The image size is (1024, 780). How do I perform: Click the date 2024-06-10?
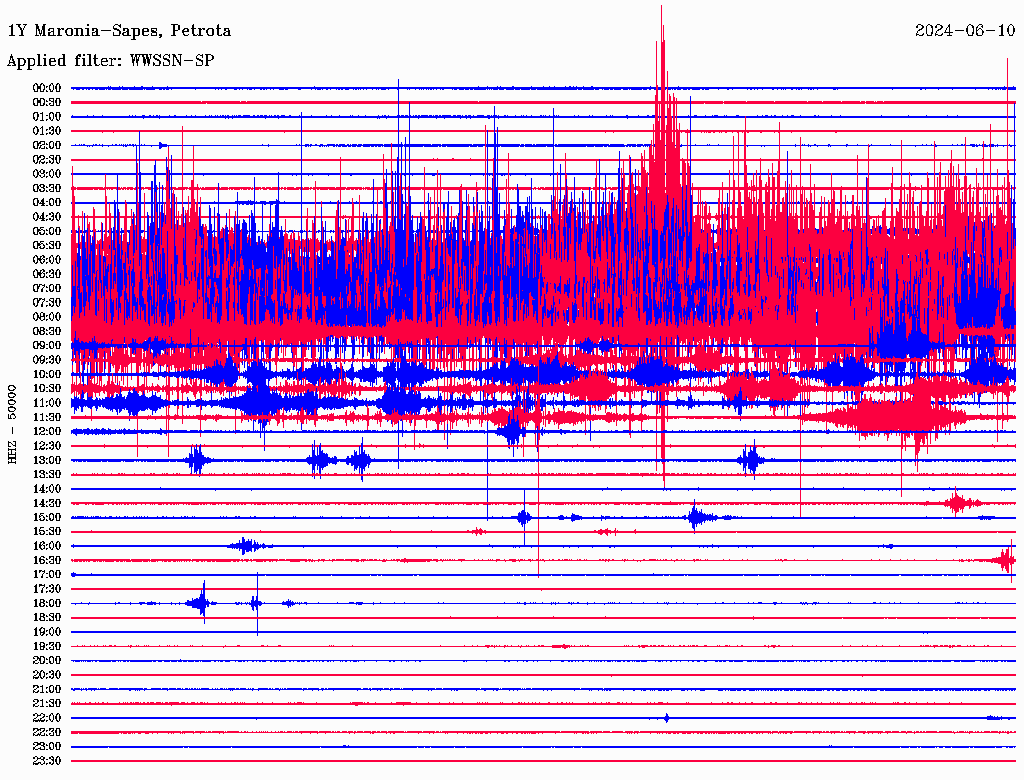pos(964,31)
